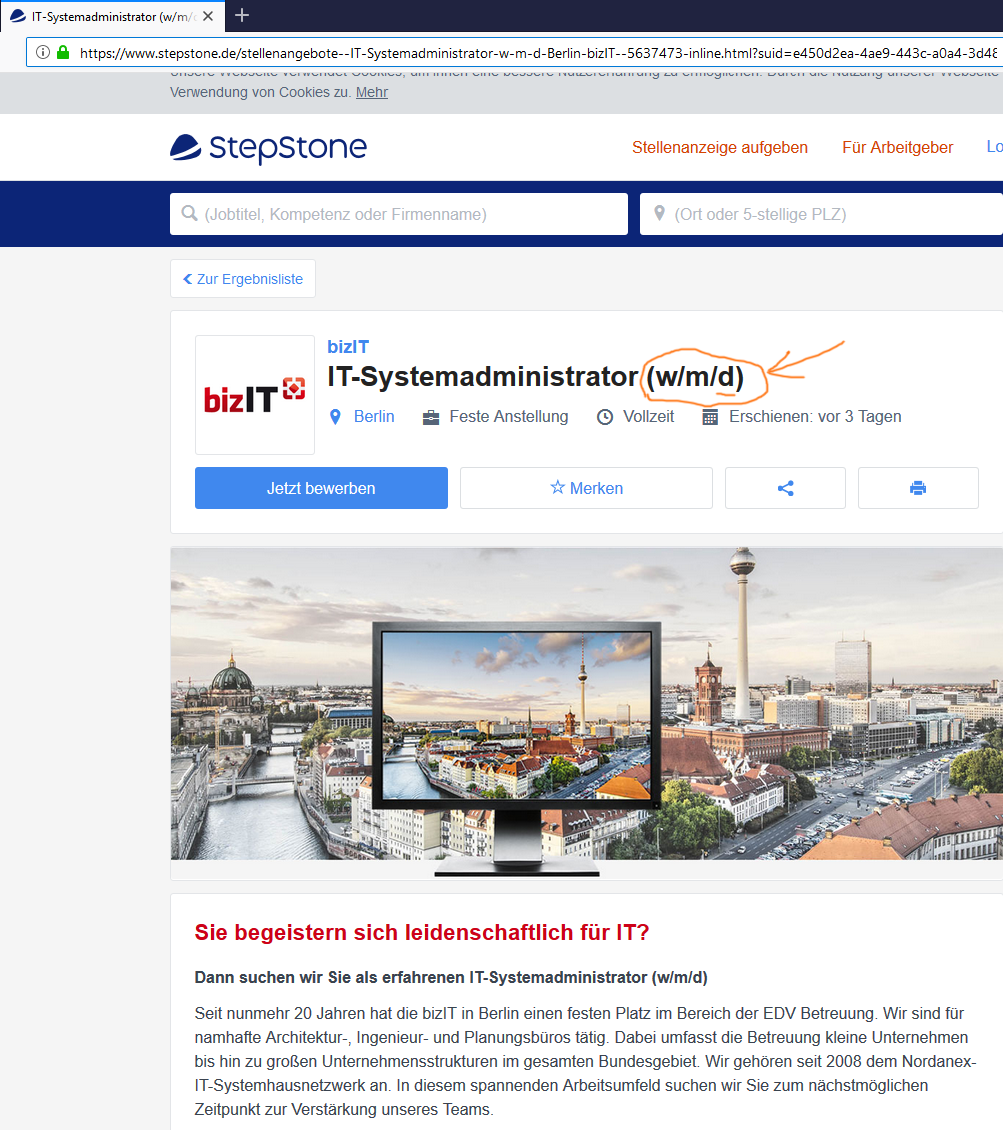Image resolution: width=1003 pixels, height=1130 pixels.
Task: Apply using Jetzt bewerben button
Action: (321, 488)
